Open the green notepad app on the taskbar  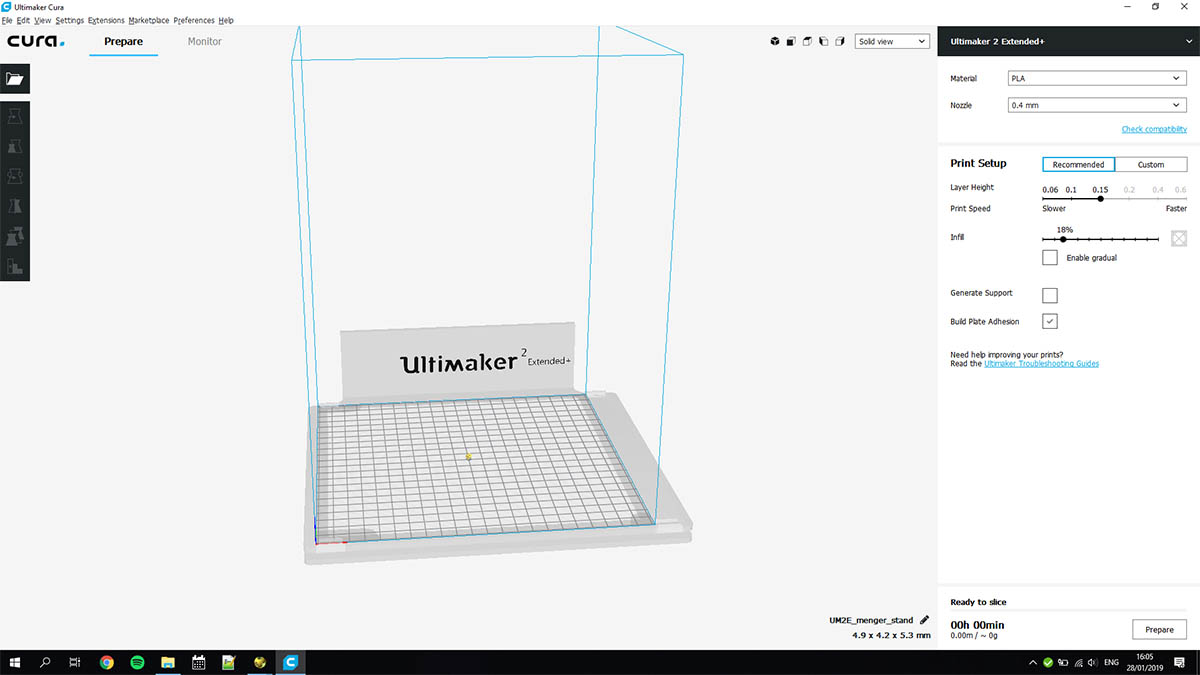coord(229,662)
